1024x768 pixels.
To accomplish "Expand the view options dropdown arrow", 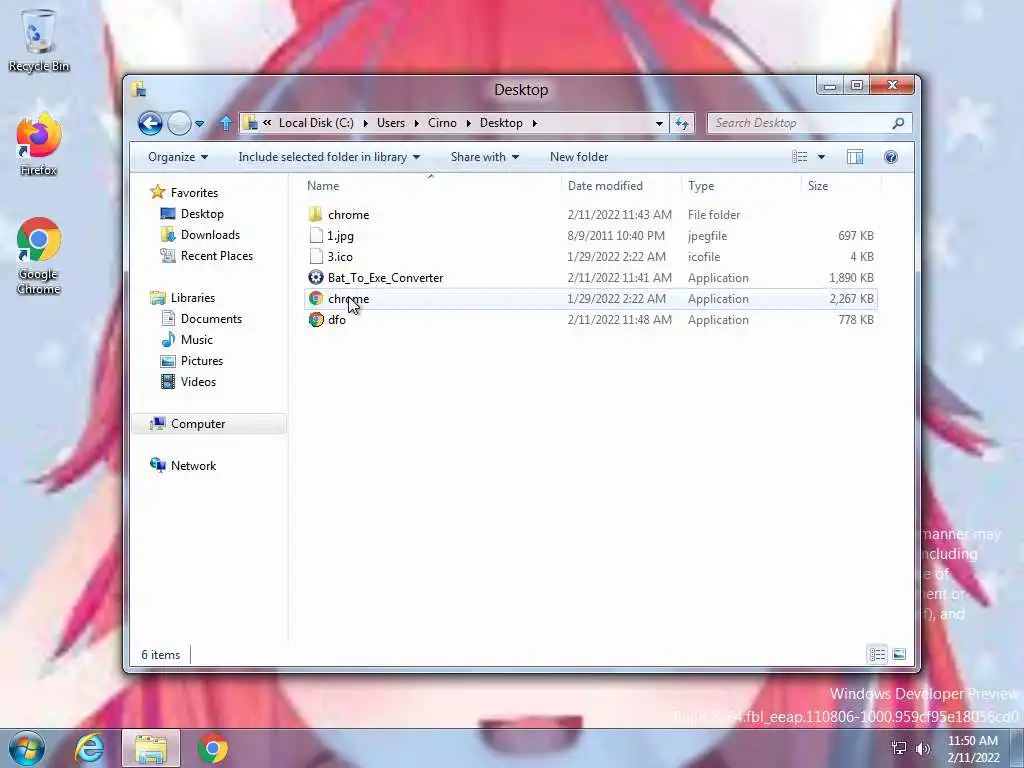I will pos(822,157).
